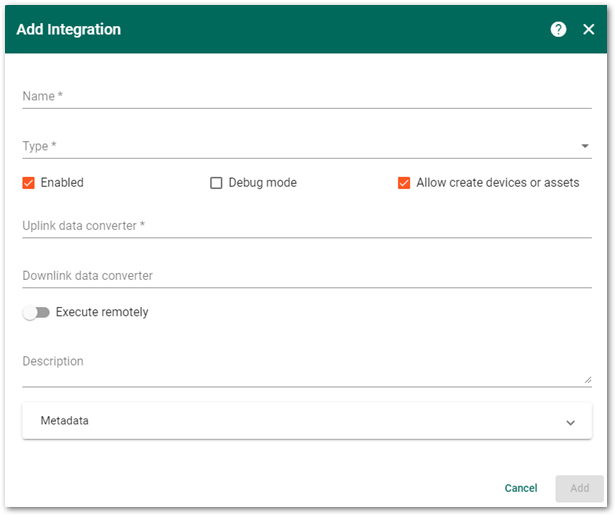Screen dimensions: 616x516
Task: Click the Debug mode label text
Action: 263,183
